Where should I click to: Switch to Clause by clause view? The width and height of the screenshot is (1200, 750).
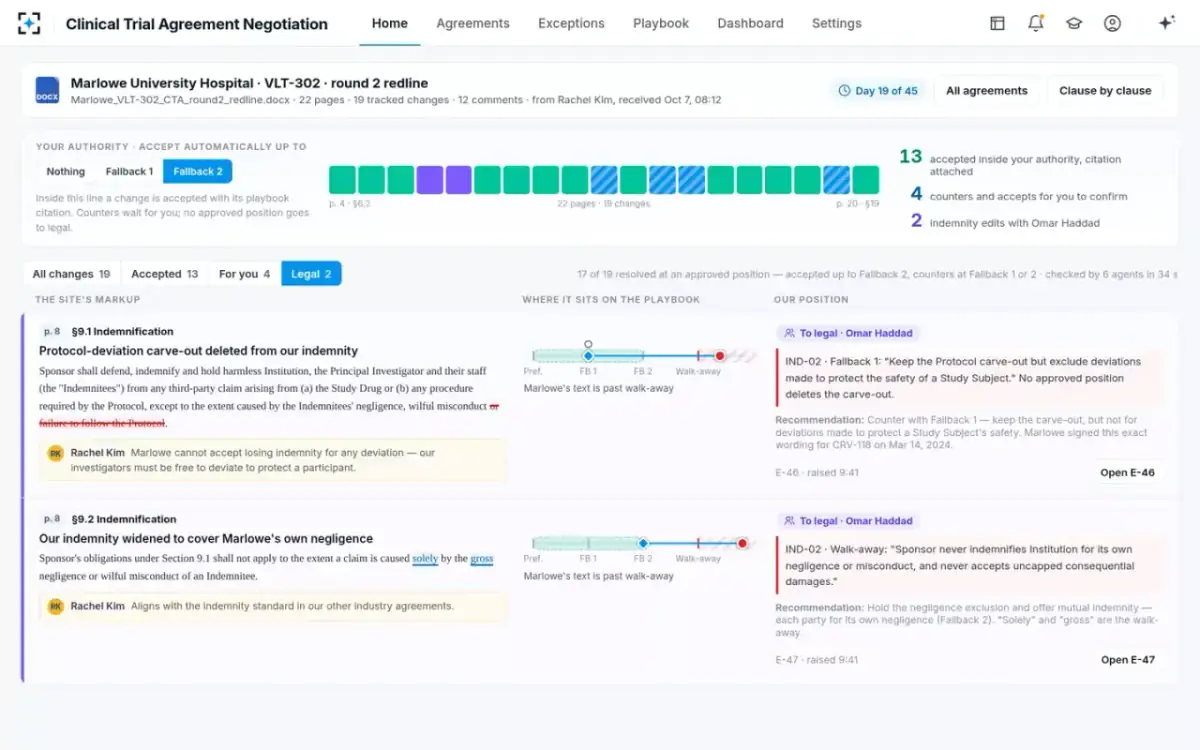pyautogui.click(x=1105, y=90)
